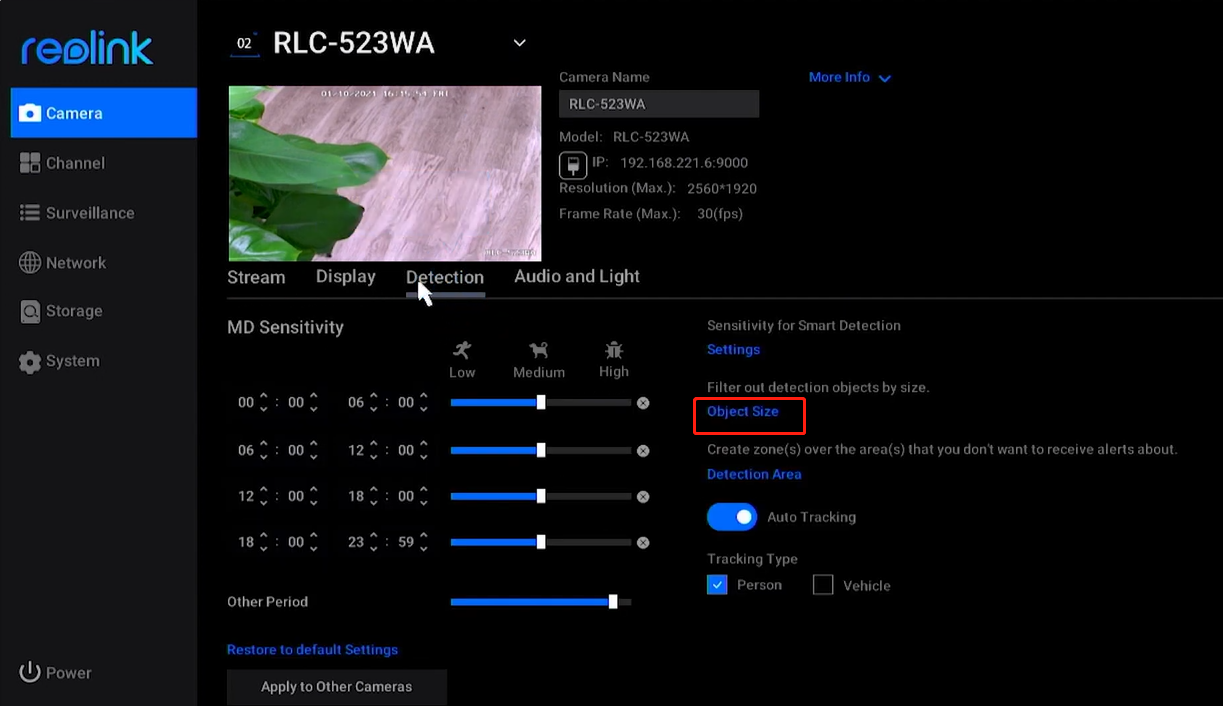Image resolution: width=1223 pixels, height=706 pixels.
Task: Adjust sensitivity slider for 06:00–12:00 period
Action: point(541,450)
